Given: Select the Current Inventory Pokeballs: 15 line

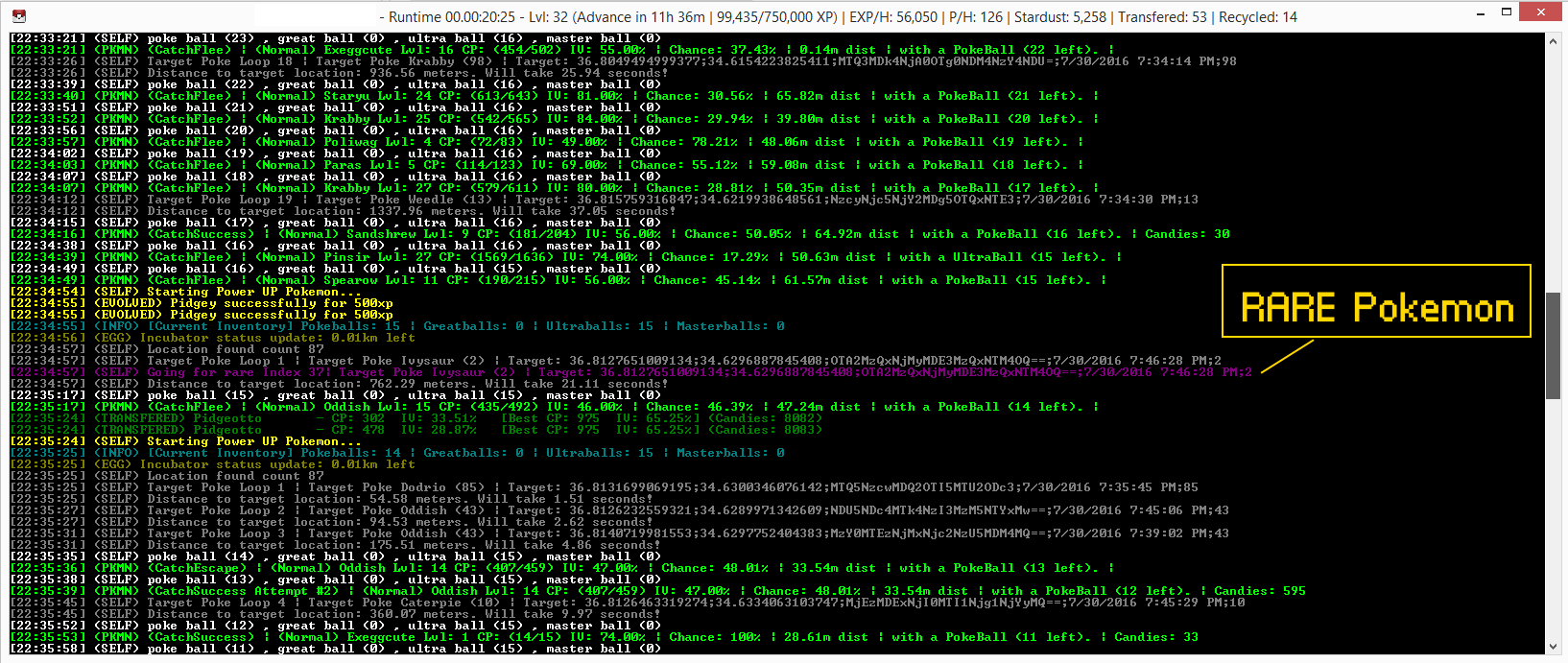Looking at the screenshot, I should [397, 326].
